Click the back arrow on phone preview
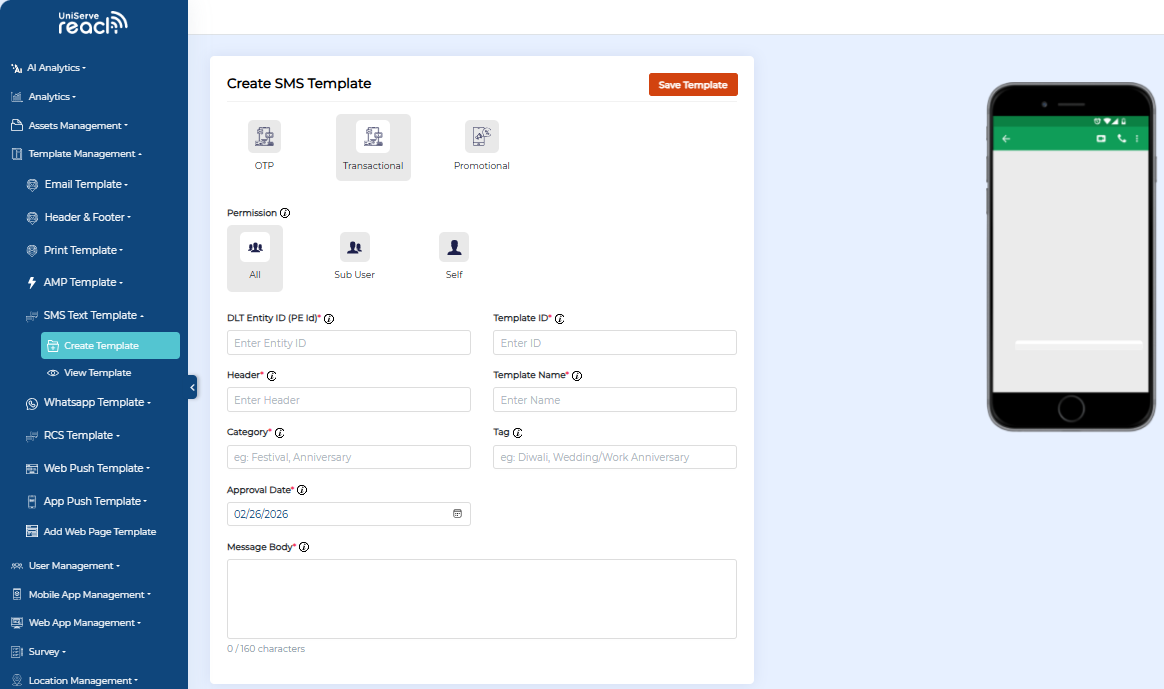Image resolution: width=1164 pixels, height=689 pixels. tap(1006, 139)
